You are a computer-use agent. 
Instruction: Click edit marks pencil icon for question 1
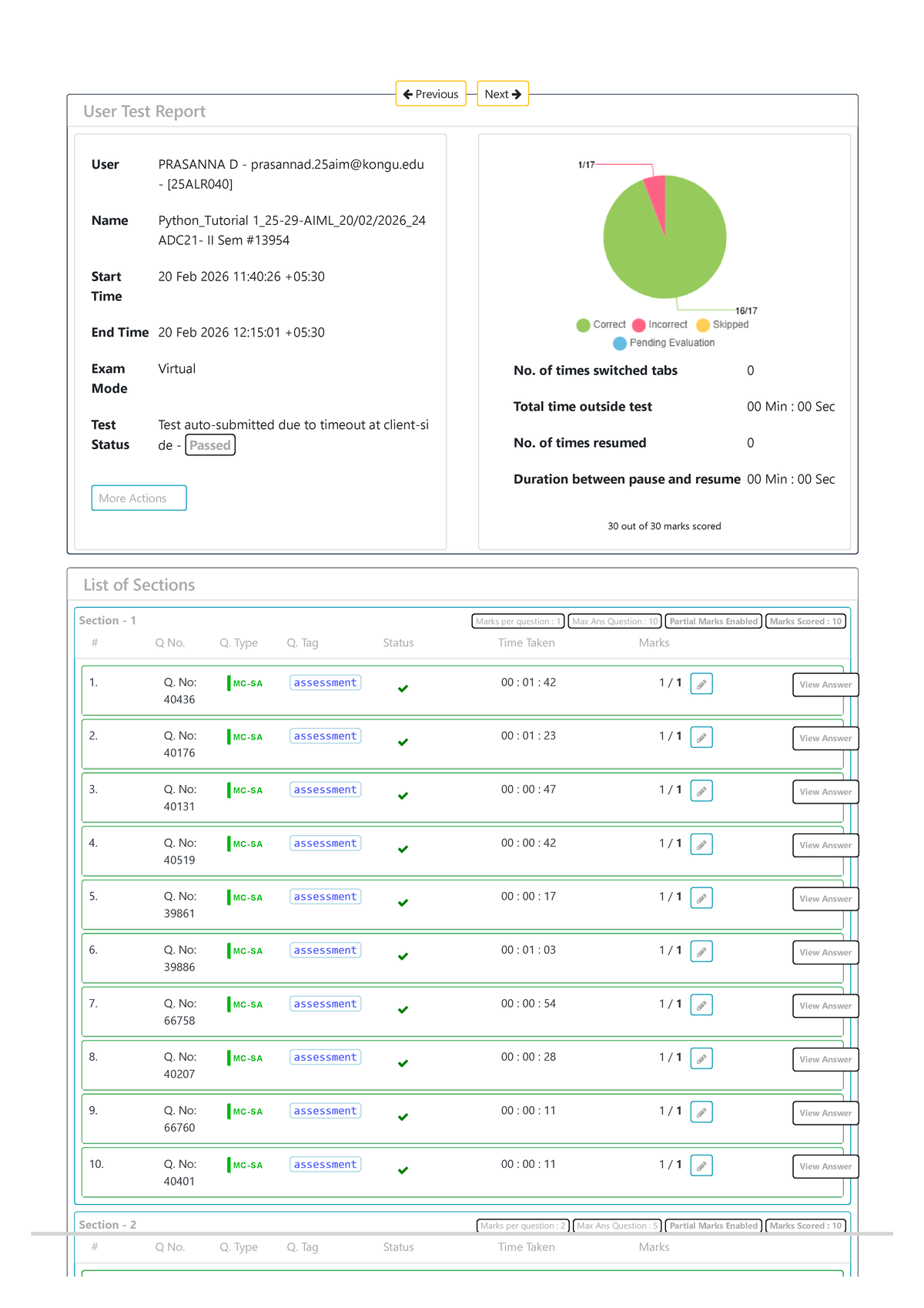point(701,684)
